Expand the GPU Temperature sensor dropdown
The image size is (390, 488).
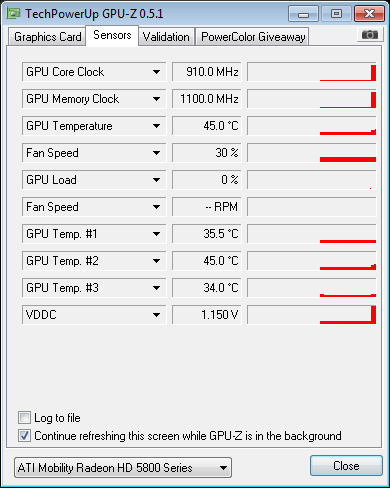tap(156, 126)
